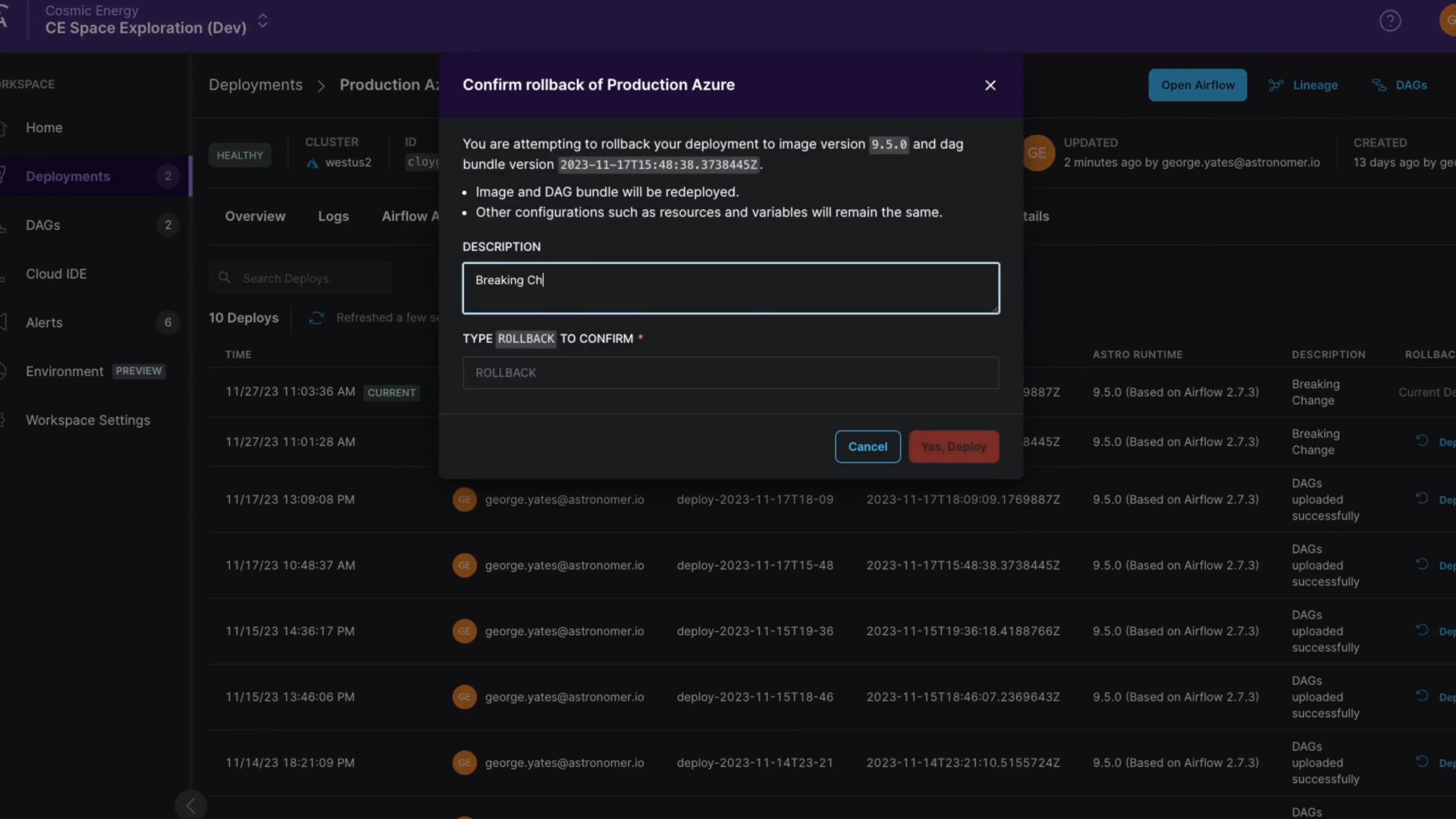Viewport: 1456px width, 819px height.
Task: Click rollback icon for 11/17/23 13:09:08 deploy
Action: [x=1422, y=498]
